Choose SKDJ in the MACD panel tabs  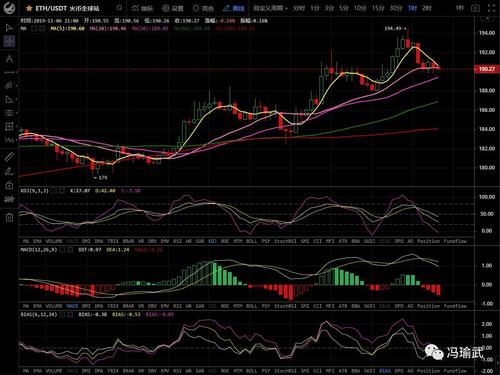click(x=369, y=306)
